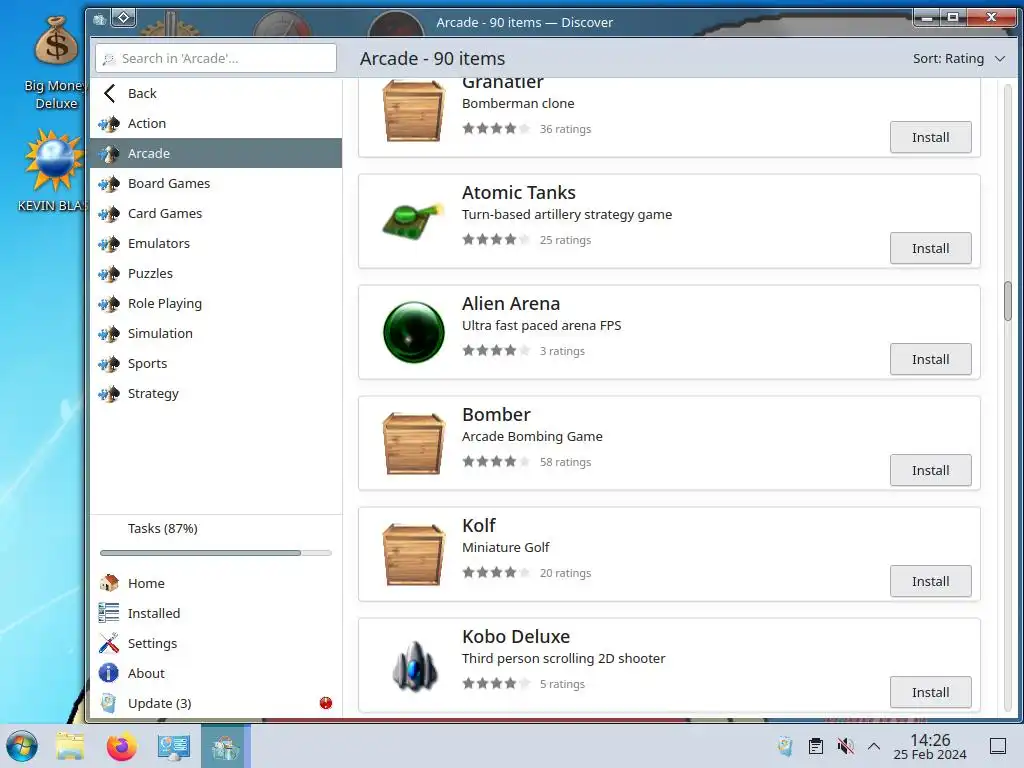
Task: Click the red update notification badge
Action: pos(326,703)
